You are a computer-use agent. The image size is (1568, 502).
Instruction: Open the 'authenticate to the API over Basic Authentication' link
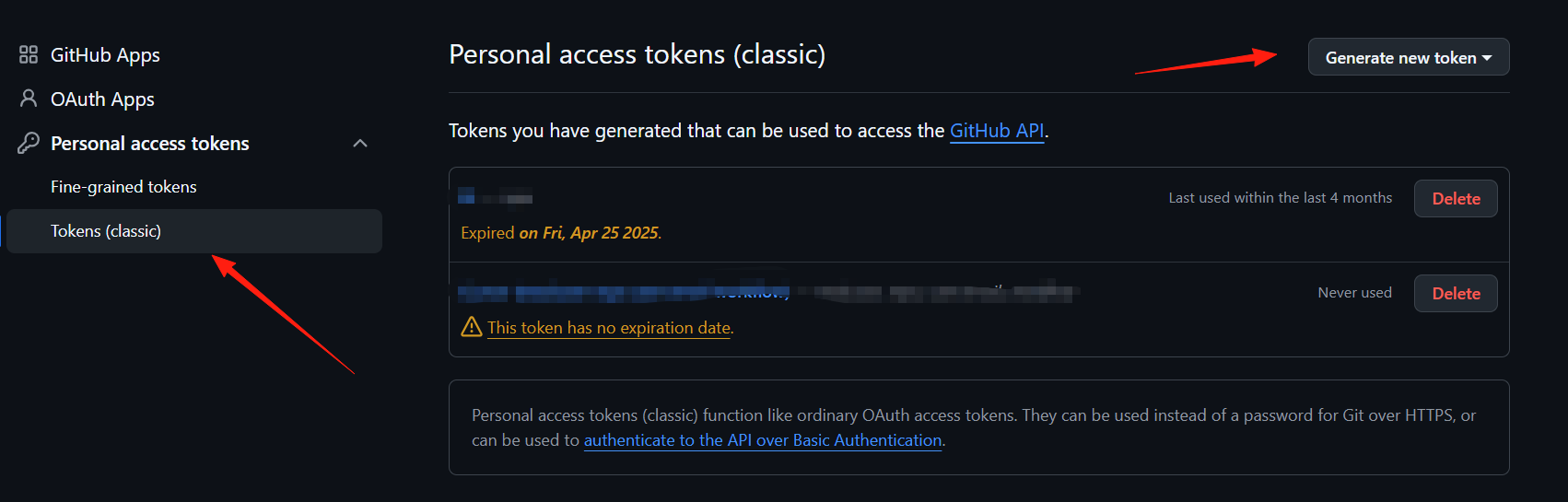point(763,440)
